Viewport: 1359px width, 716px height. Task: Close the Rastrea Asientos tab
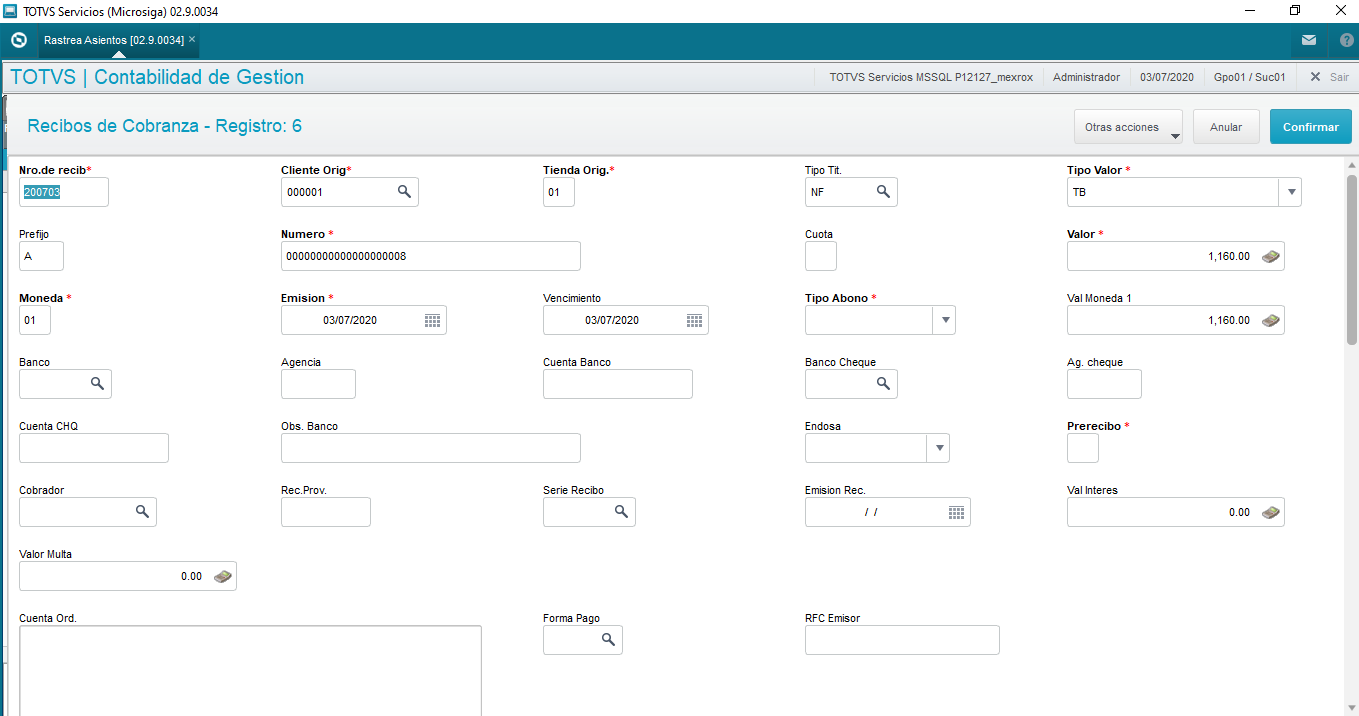tap(192, 39)
